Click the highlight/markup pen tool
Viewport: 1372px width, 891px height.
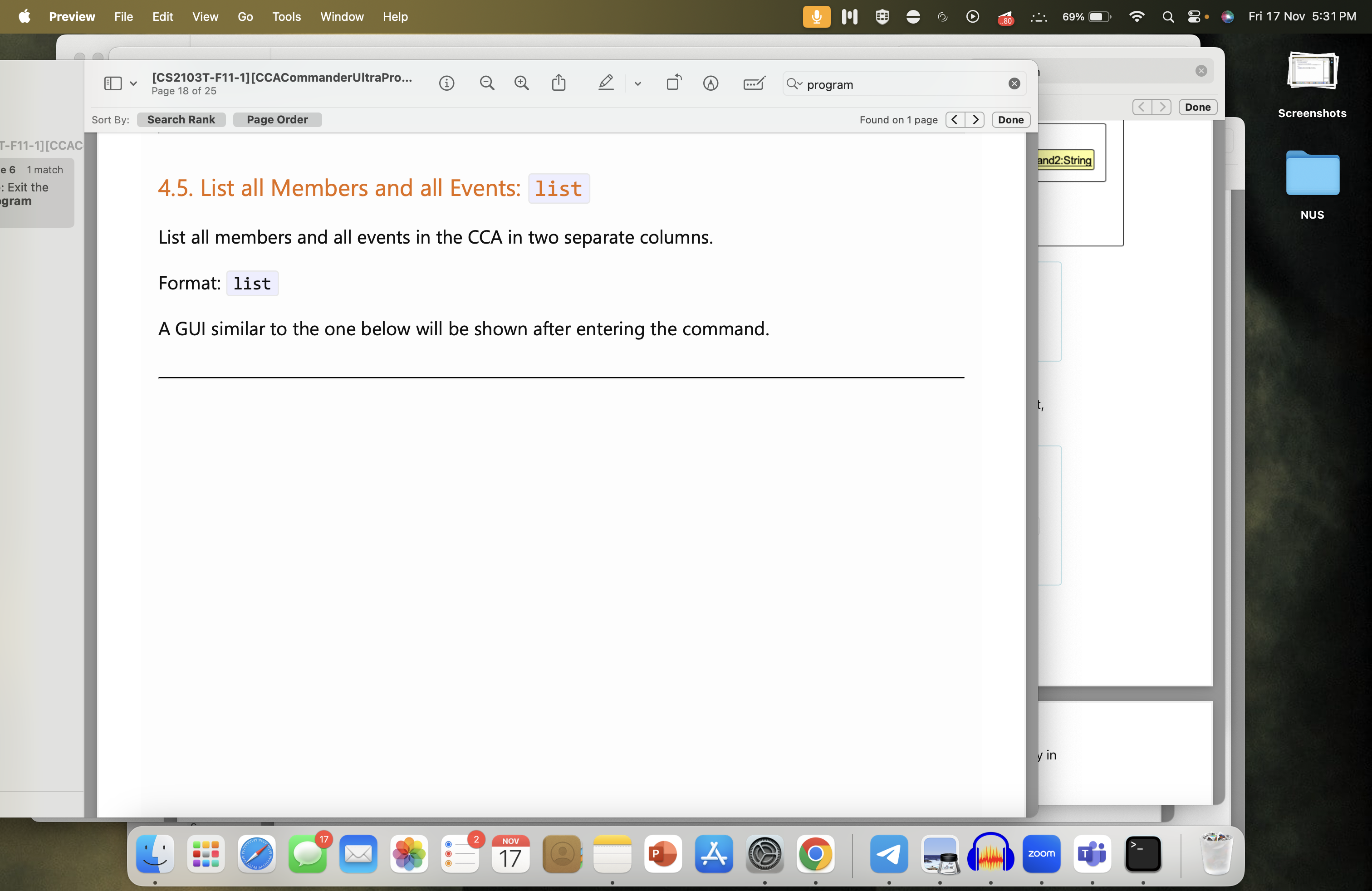605,84
